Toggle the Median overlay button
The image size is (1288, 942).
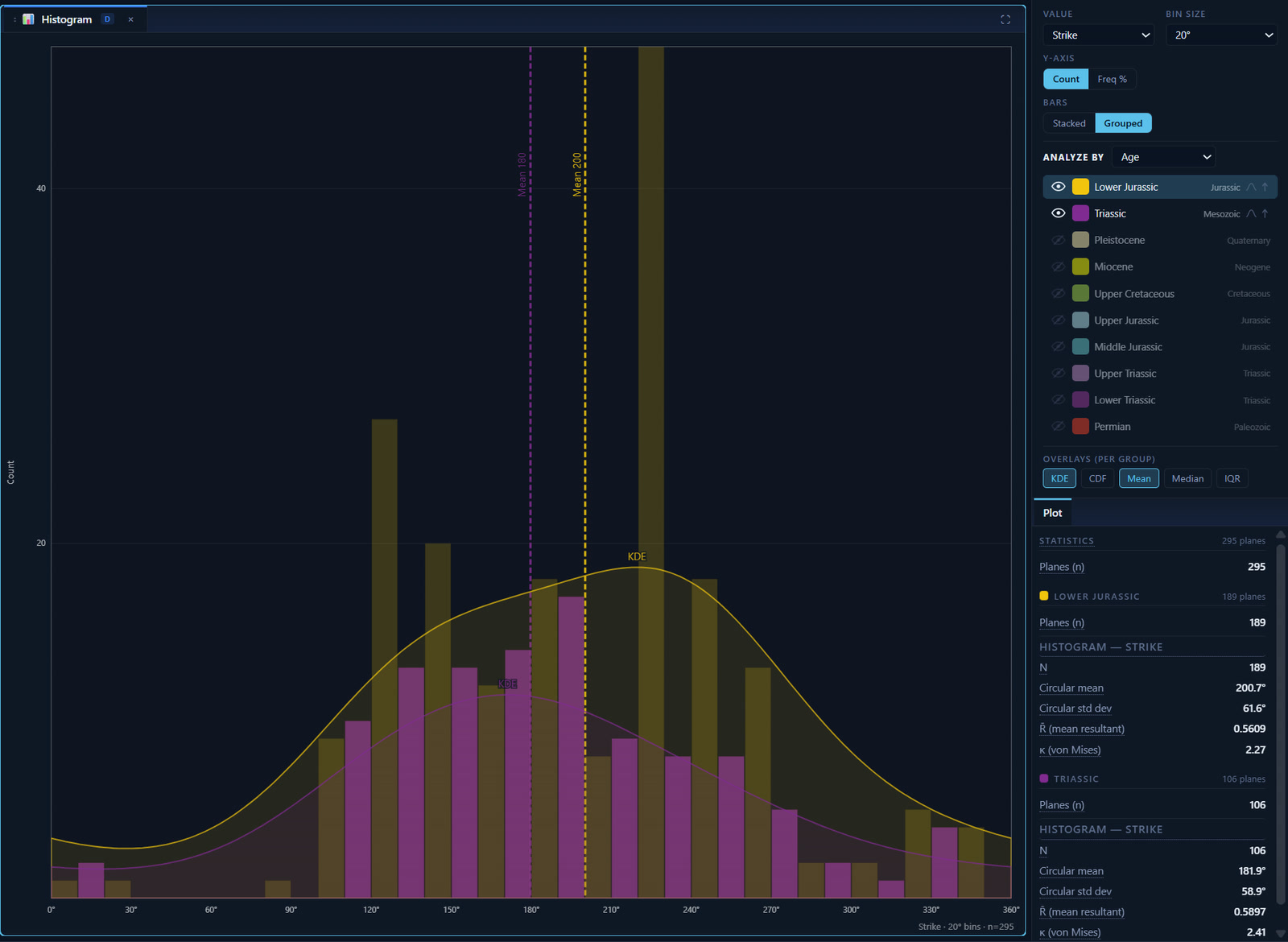tap(1187, 478)
